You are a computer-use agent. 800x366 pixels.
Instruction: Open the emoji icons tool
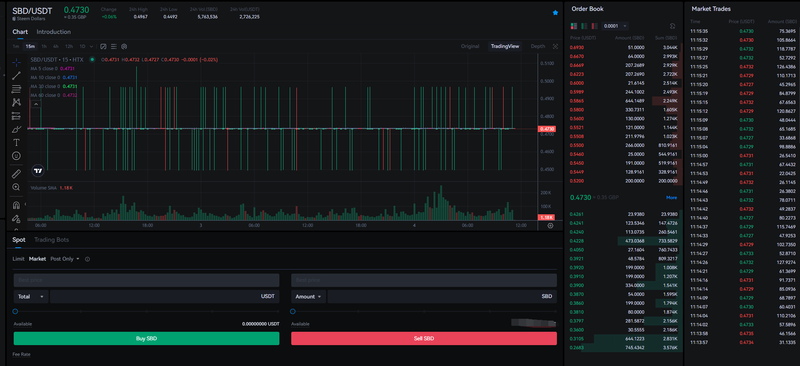point(16,156)
